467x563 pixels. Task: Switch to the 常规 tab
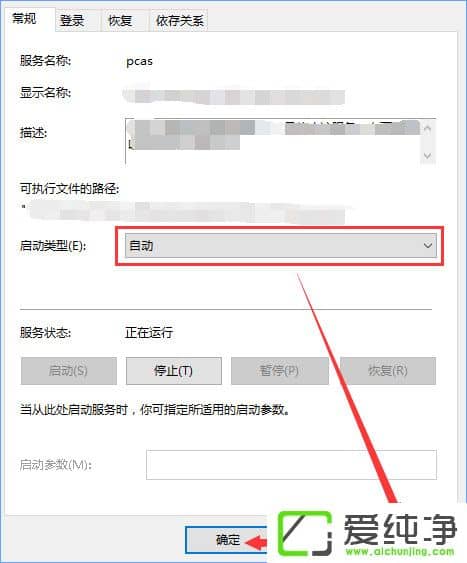click(24, 18)
